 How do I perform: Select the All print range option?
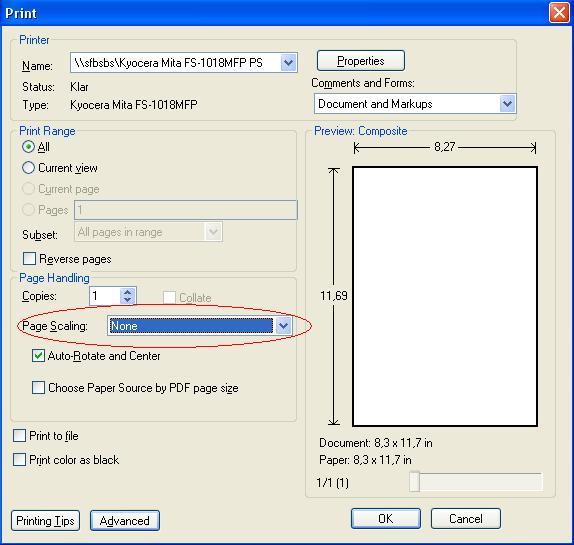[28, 147]
